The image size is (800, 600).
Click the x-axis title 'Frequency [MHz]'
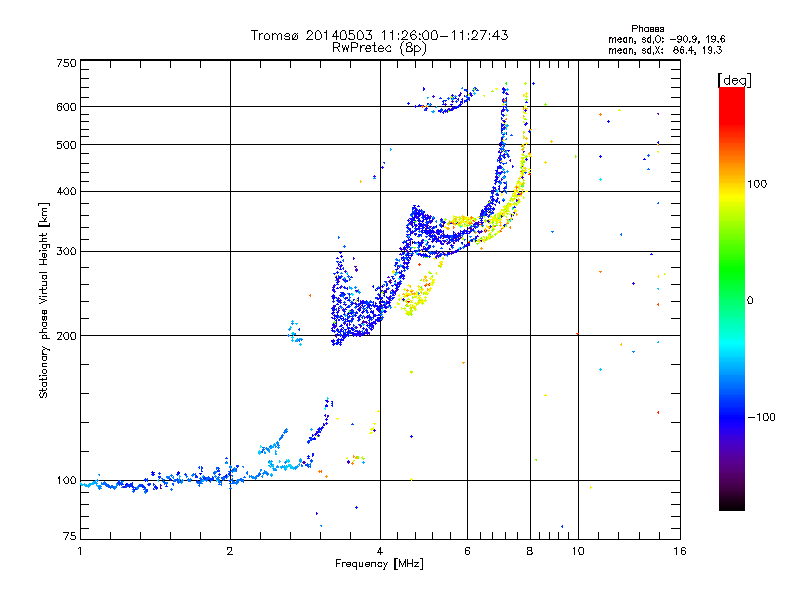click(x=379, y=564)
